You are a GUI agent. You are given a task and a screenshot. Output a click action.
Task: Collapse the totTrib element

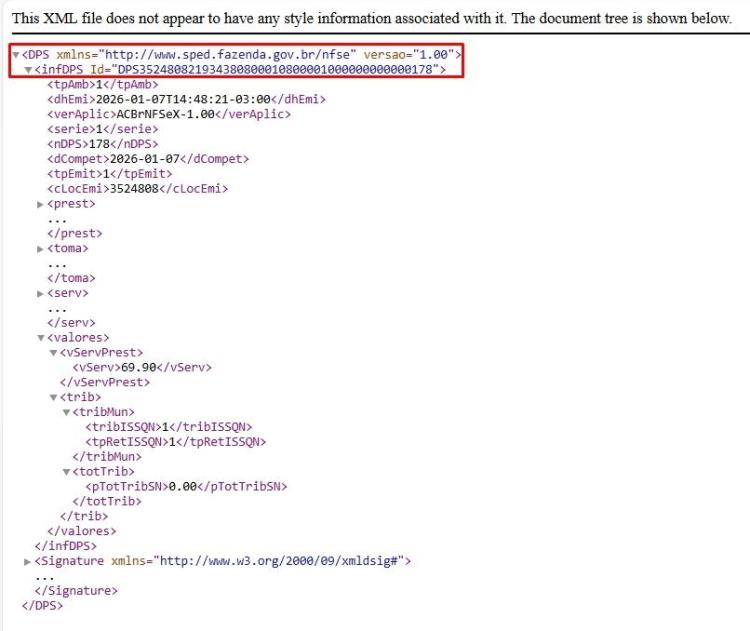tap(66, 472)
